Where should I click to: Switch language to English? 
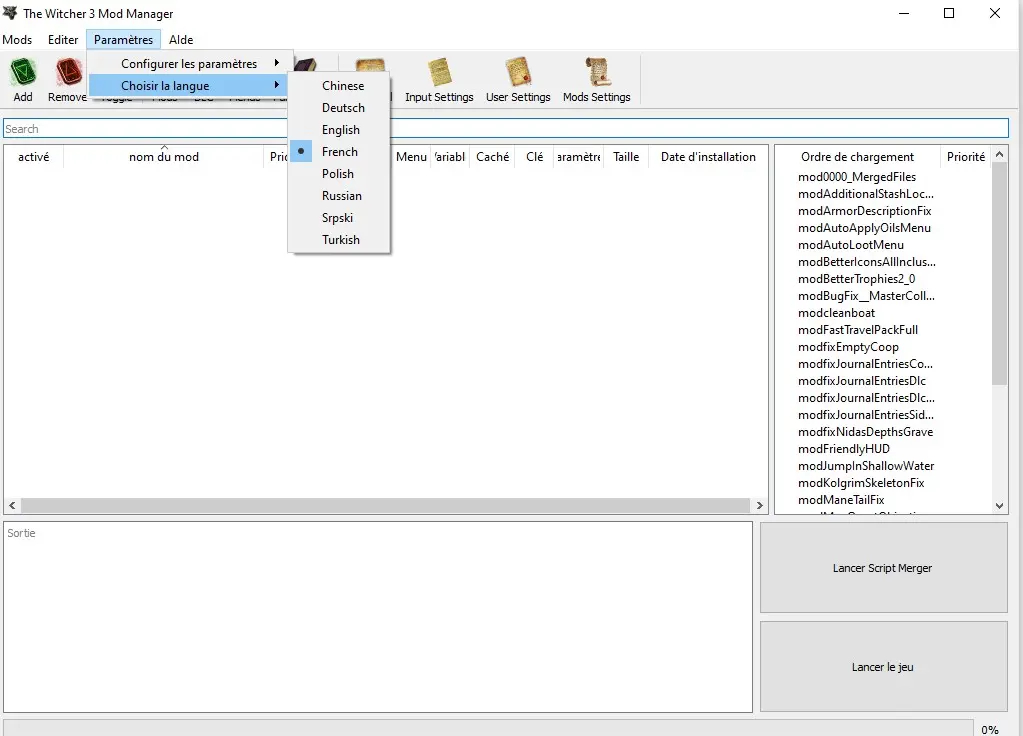coord(341,130)
